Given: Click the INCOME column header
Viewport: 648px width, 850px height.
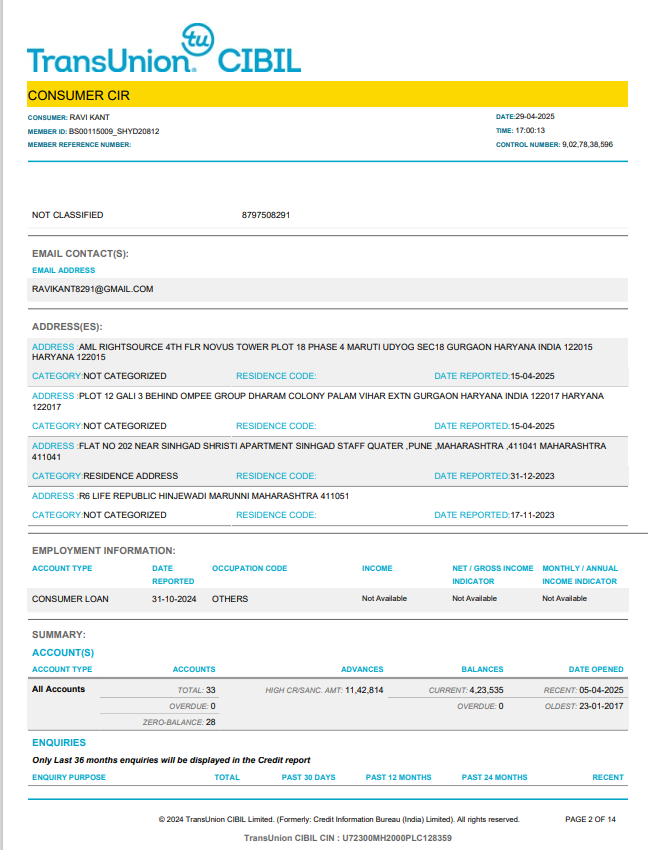Looking at the screenshot, I should click(377, 568).
